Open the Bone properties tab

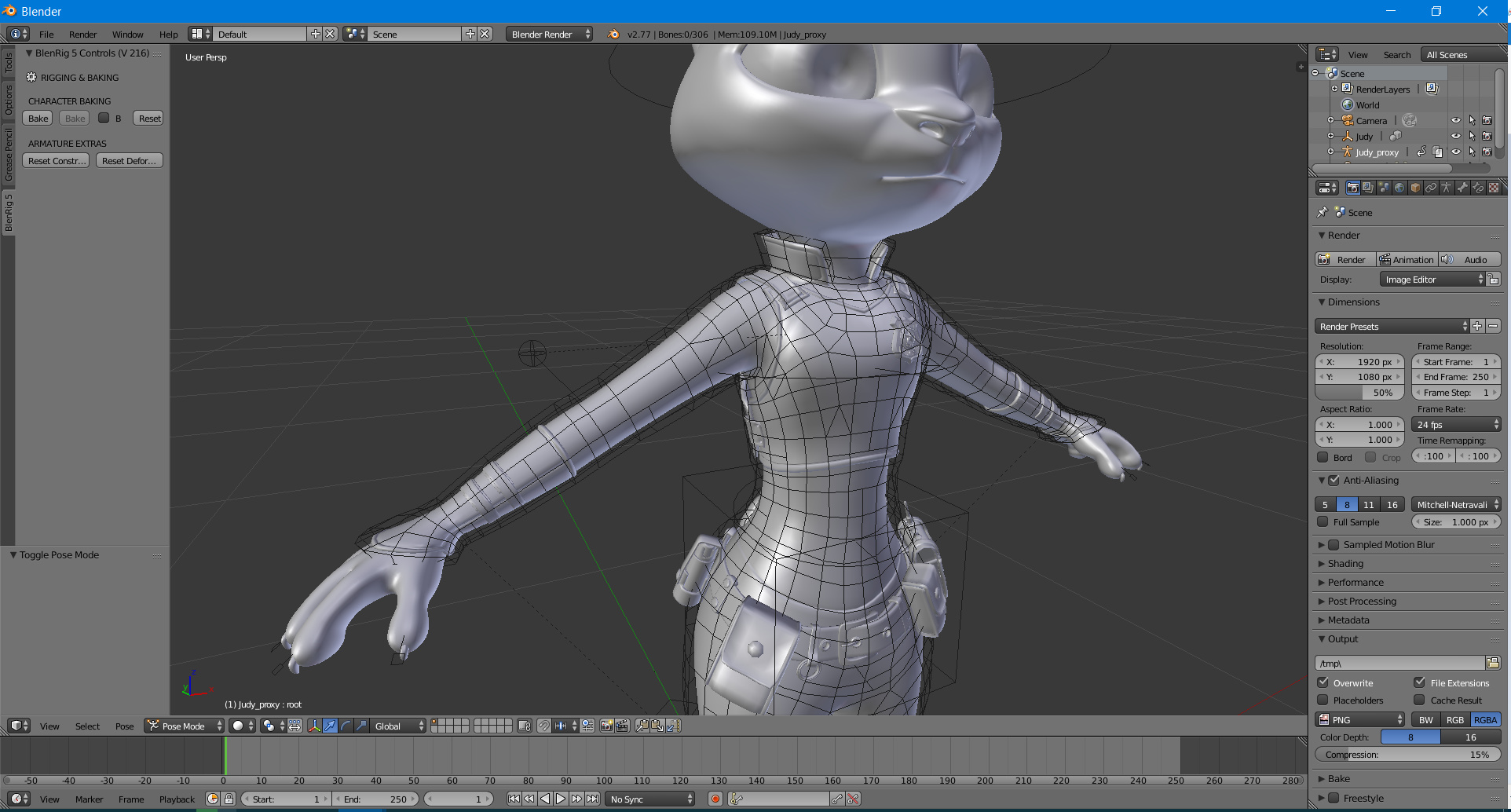click(1462, 188)
